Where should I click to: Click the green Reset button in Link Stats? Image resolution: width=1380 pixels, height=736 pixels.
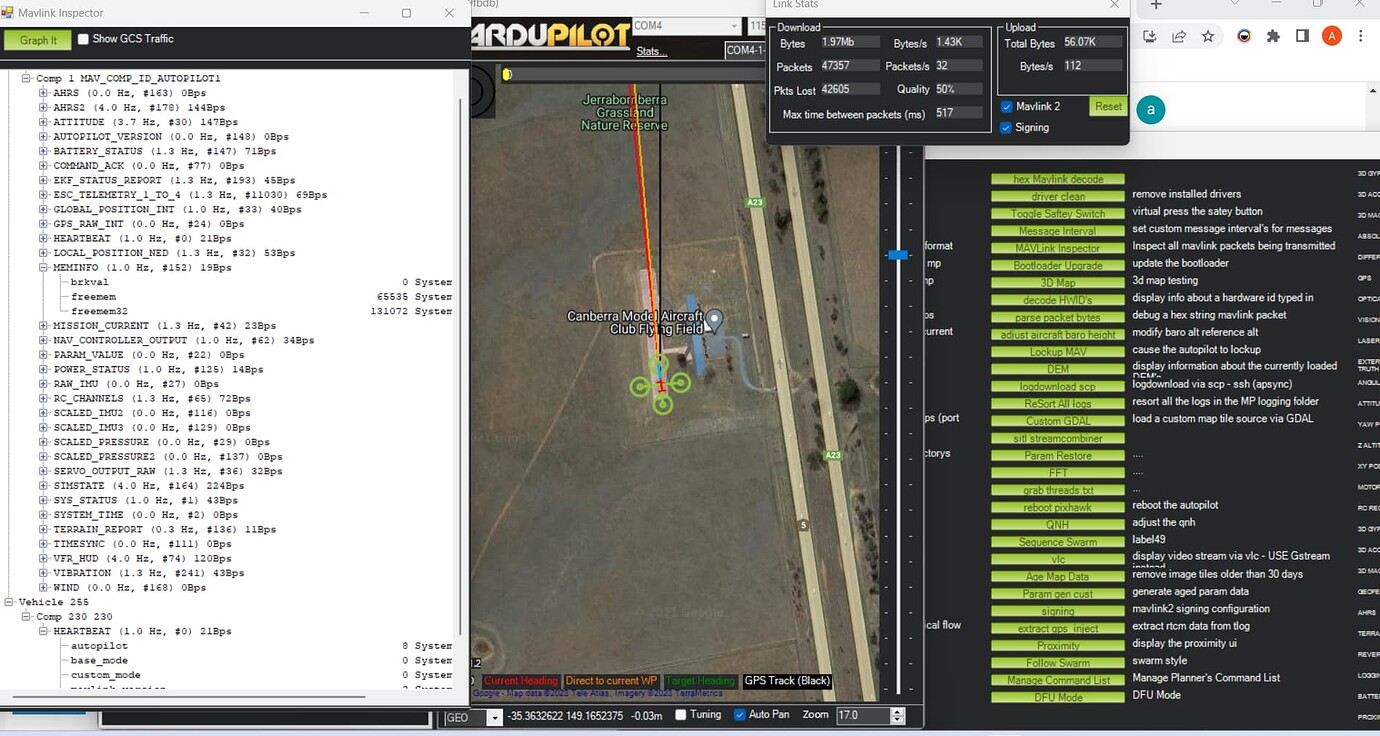(1108, 105)
